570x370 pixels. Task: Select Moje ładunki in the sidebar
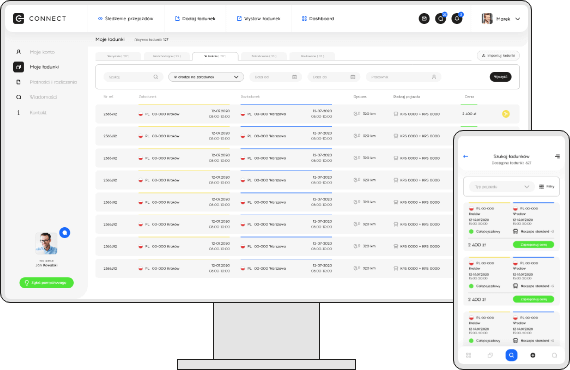[44, 67]
